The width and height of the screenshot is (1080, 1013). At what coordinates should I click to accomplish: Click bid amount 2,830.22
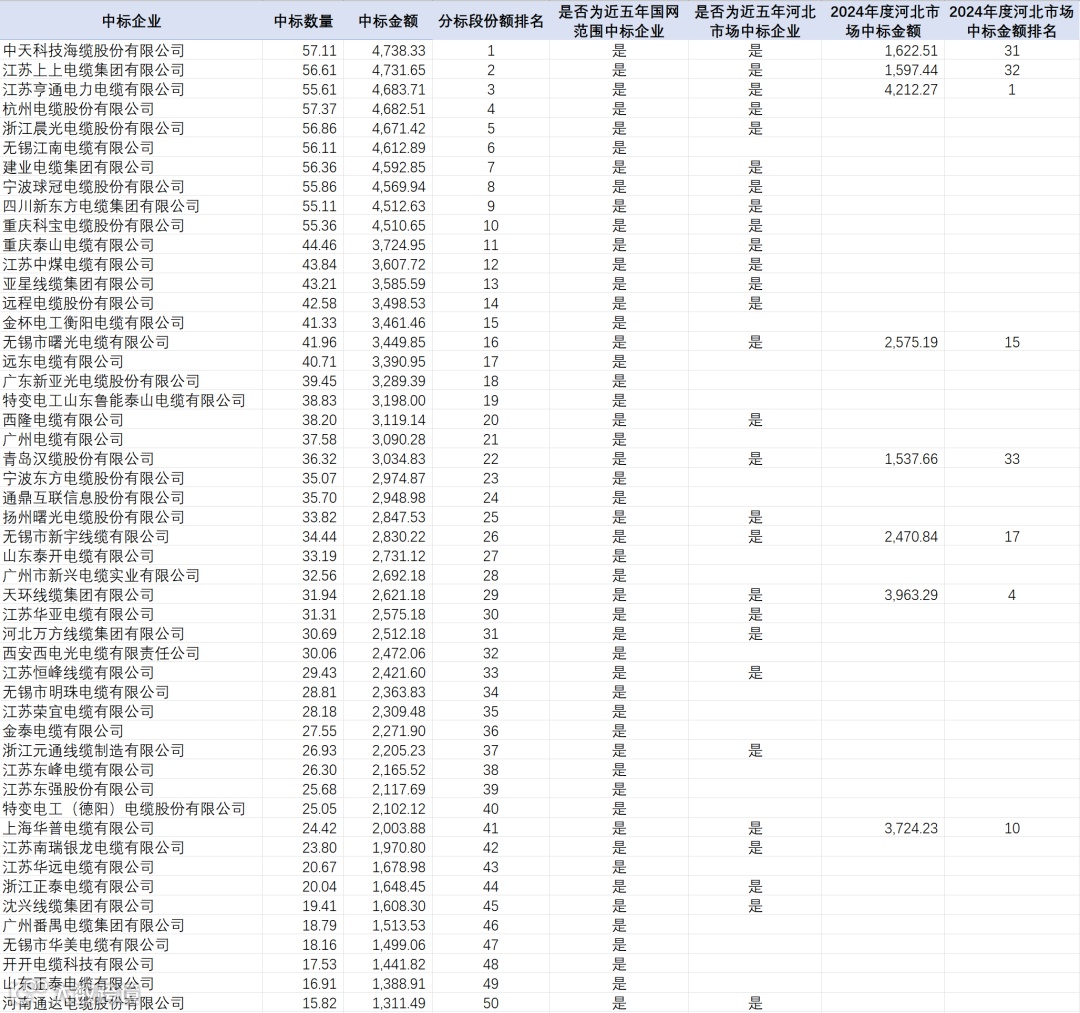pyautogui.click(x=399, y=537)
